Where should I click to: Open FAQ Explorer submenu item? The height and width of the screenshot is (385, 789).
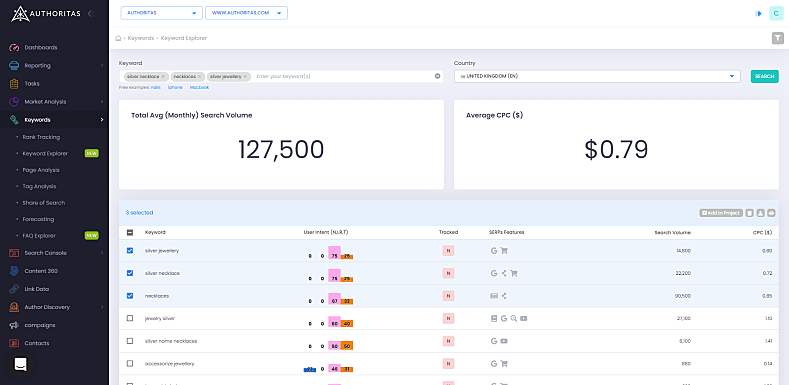tap(39, 236)
